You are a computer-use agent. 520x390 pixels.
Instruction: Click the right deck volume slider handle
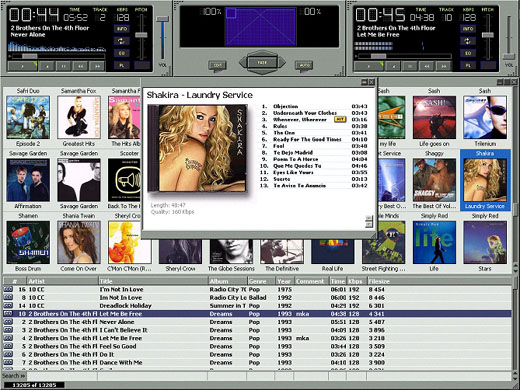(x=509, y=56)
